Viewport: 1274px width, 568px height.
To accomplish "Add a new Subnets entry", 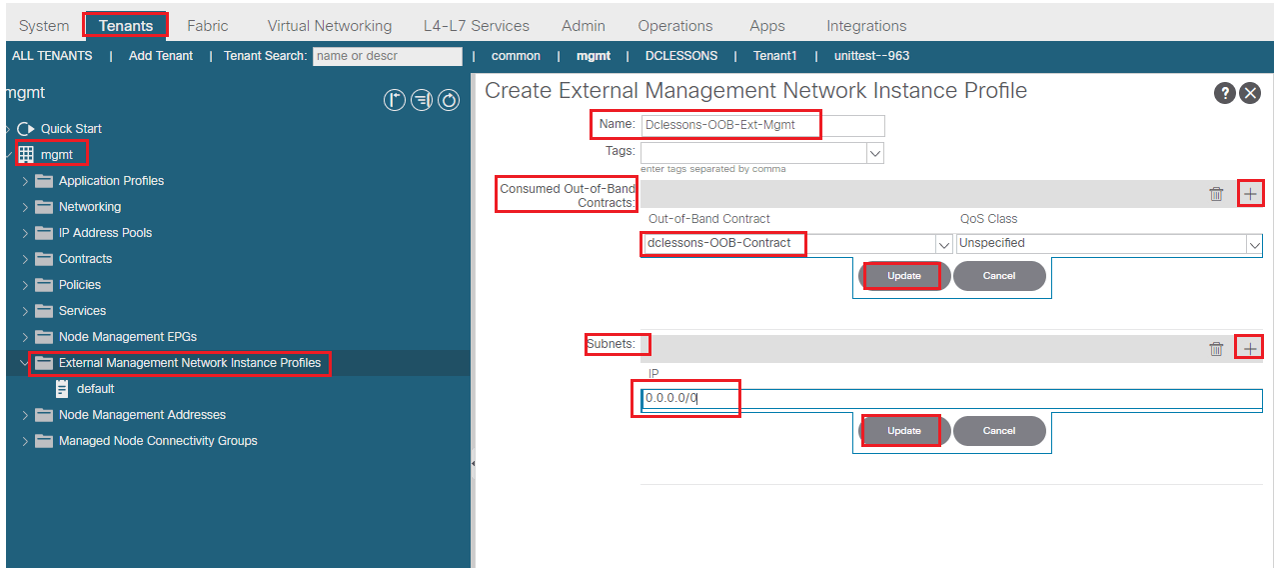I will pos(1250,348).
